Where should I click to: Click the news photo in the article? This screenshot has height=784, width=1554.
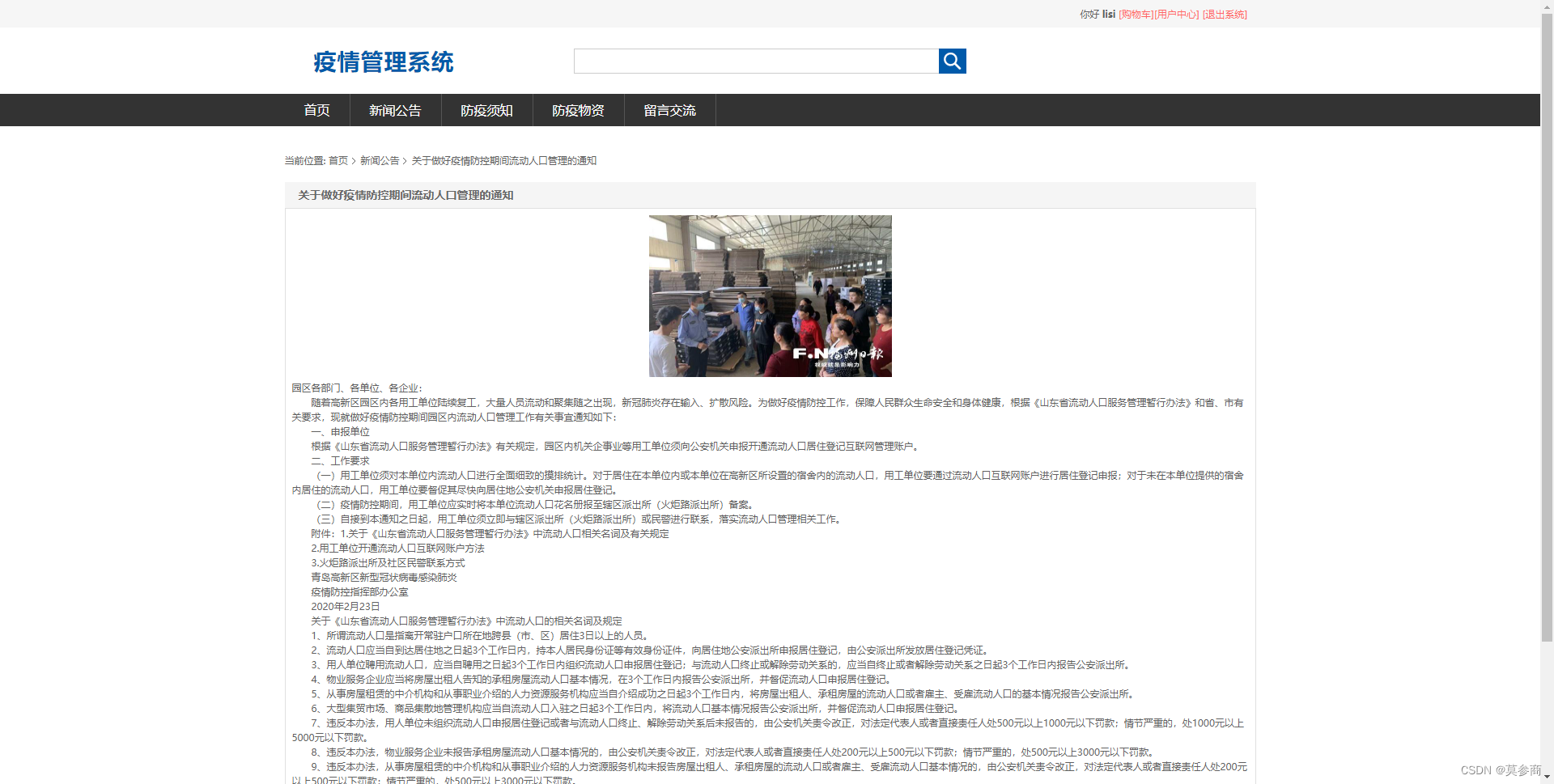[x=769, y=295]
